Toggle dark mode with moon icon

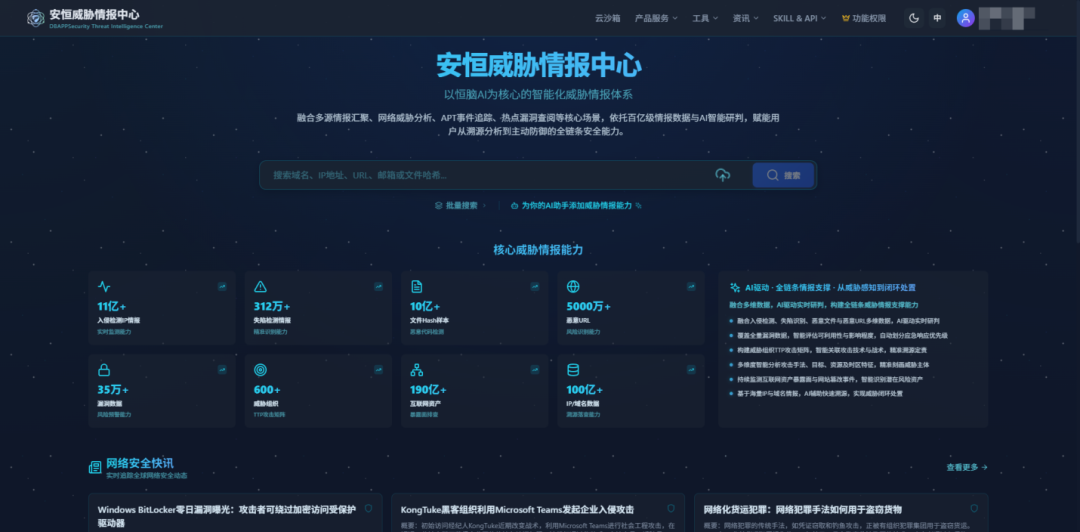[x=914, y=19]
